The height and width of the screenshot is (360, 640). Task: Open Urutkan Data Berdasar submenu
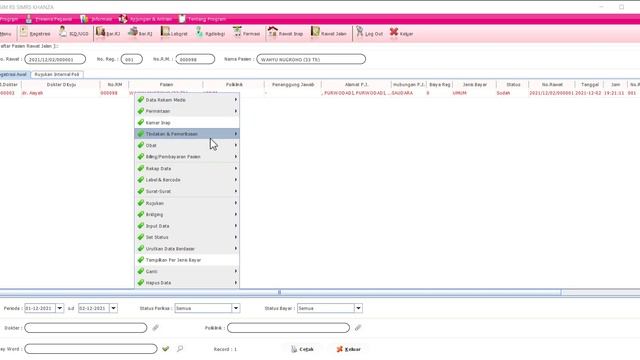tap(187, 249)
